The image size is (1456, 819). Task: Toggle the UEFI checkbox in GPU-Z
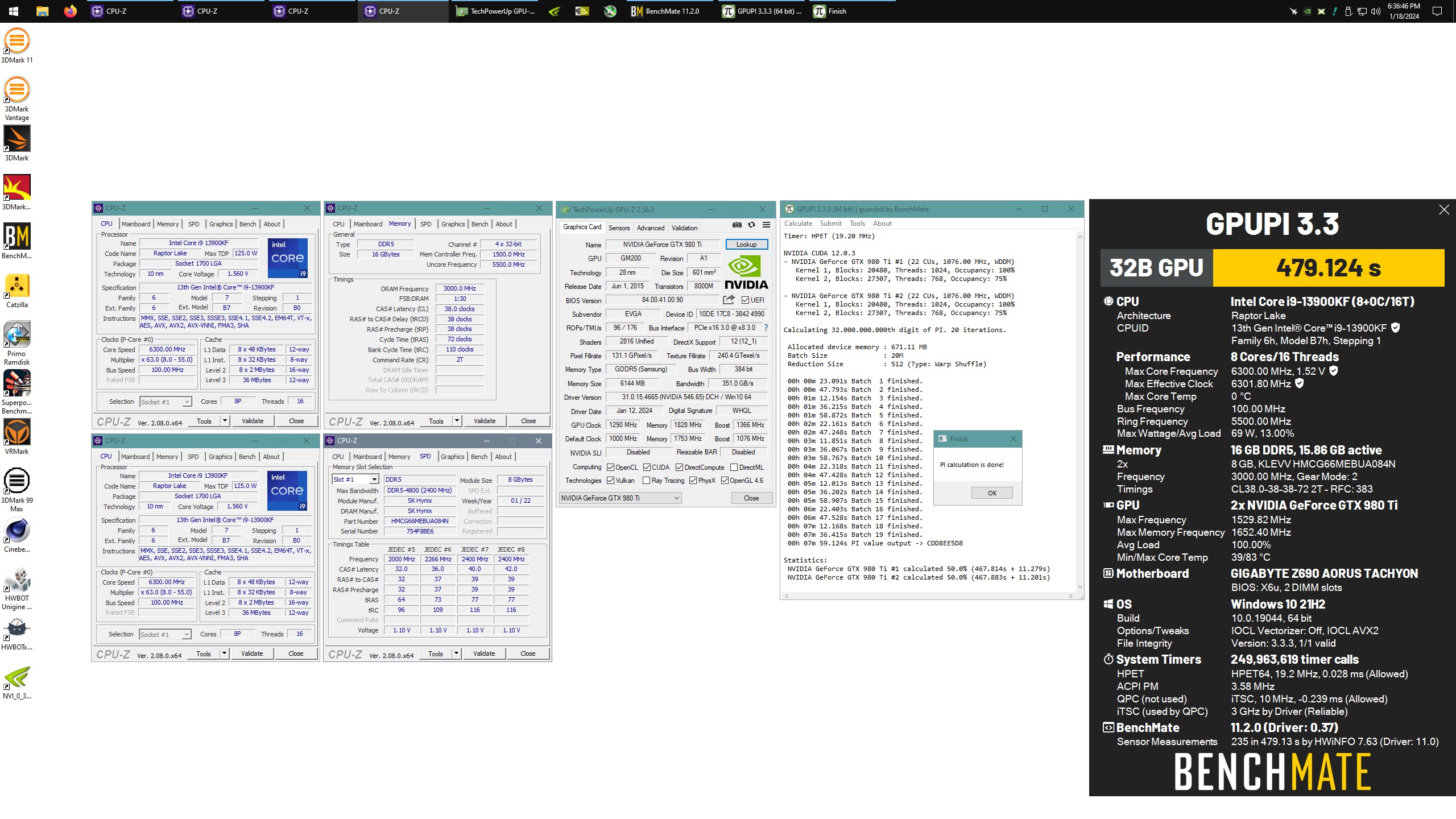tap(745, 300)
